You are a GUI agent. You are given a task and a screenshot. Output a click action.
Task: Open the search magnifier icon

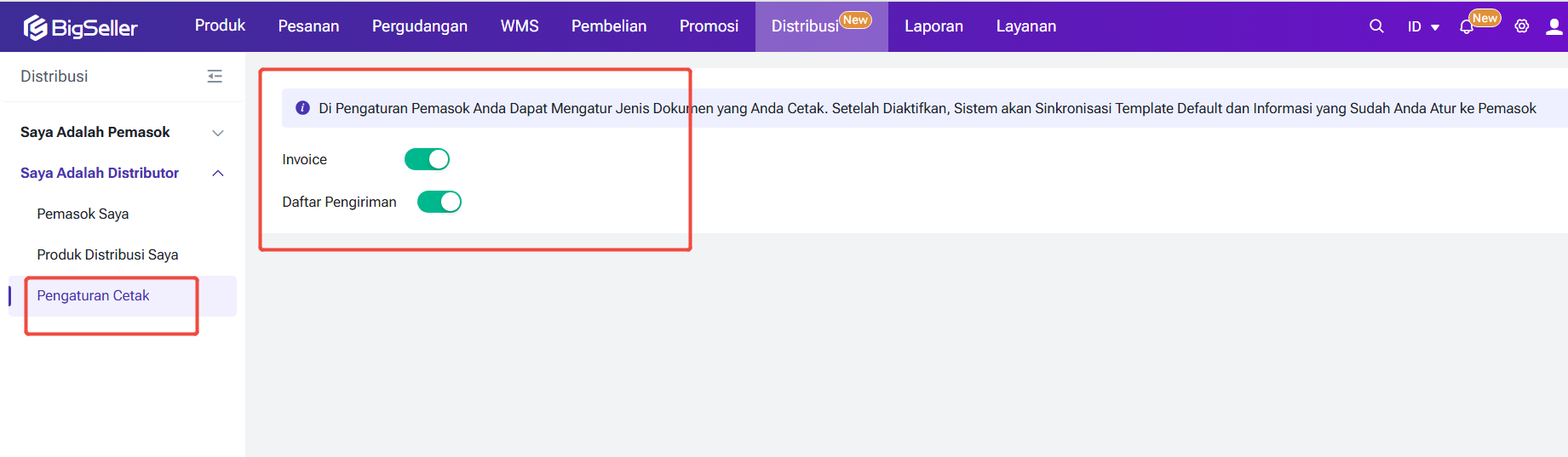(x=1376, y=26)
